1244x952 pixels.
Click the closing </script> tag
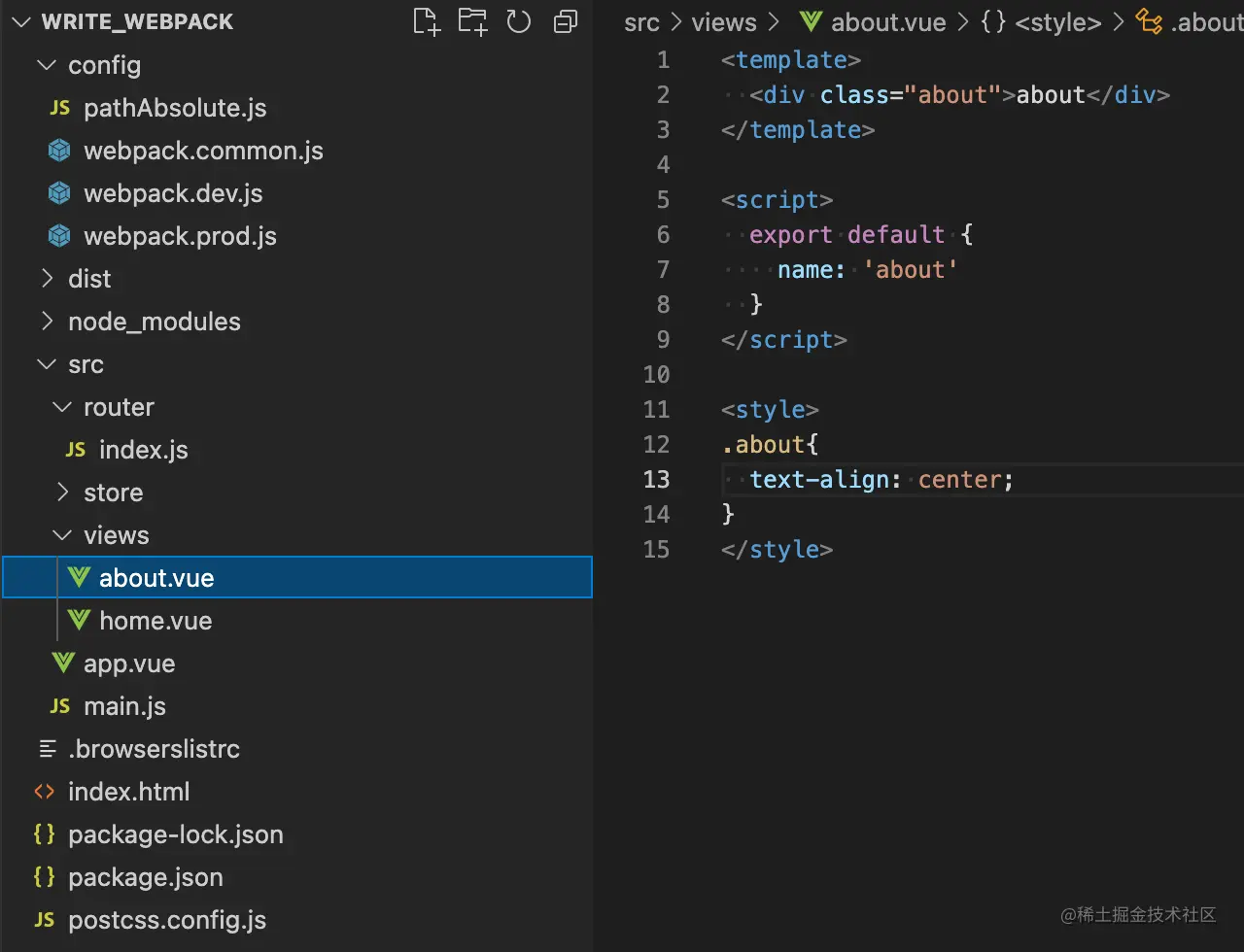click(x=783, y=340)
